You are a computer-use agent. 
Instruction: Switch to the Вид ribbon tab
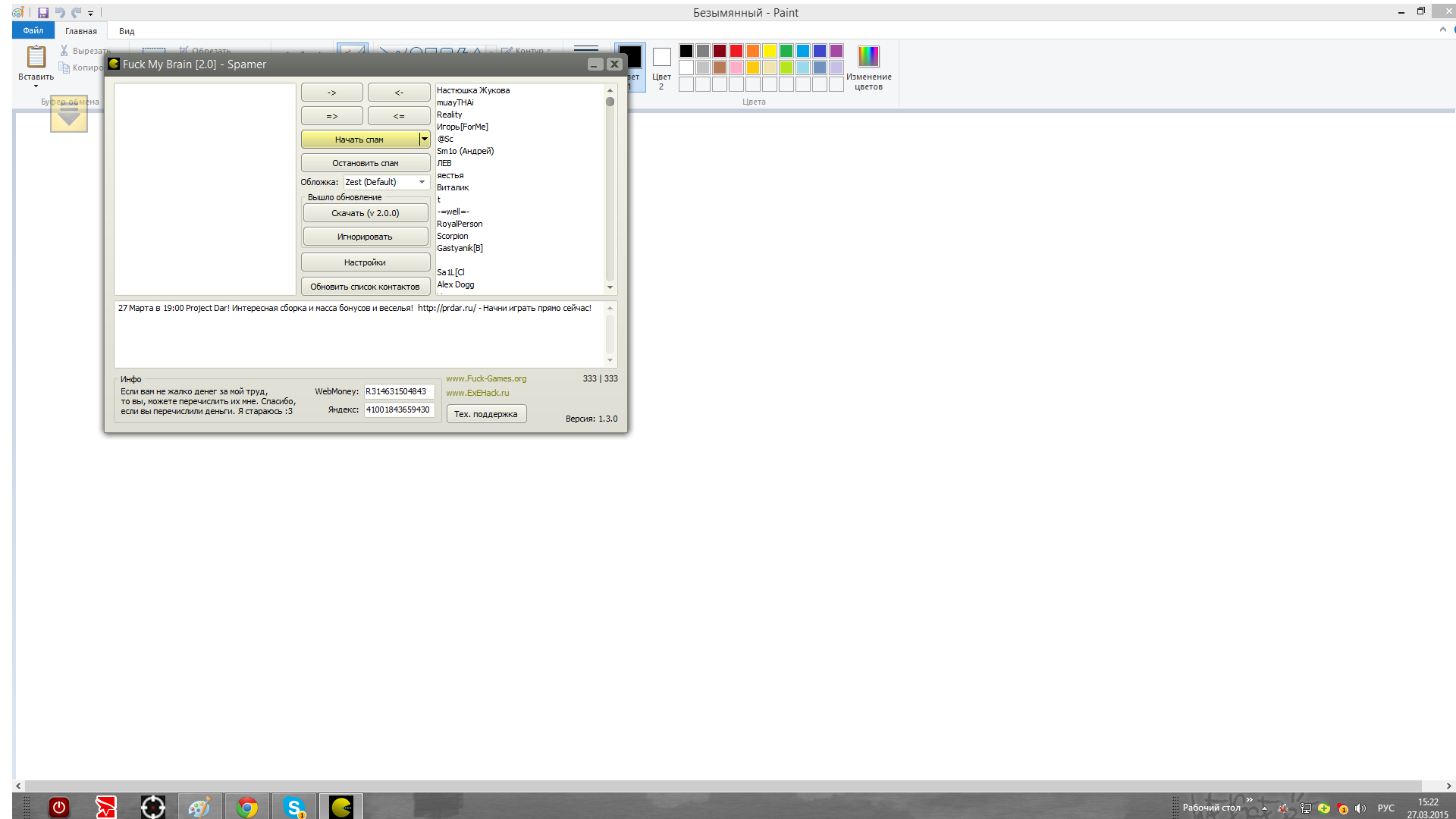pyautogui.click(x=127, y=31)
